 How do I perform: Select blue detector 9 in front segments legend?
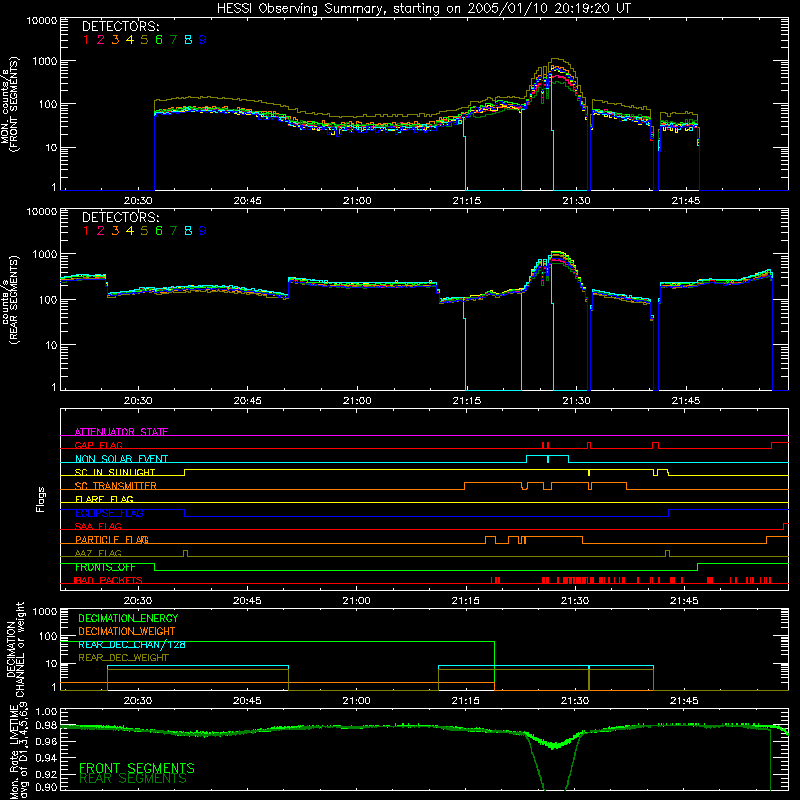tap(203, 40)
